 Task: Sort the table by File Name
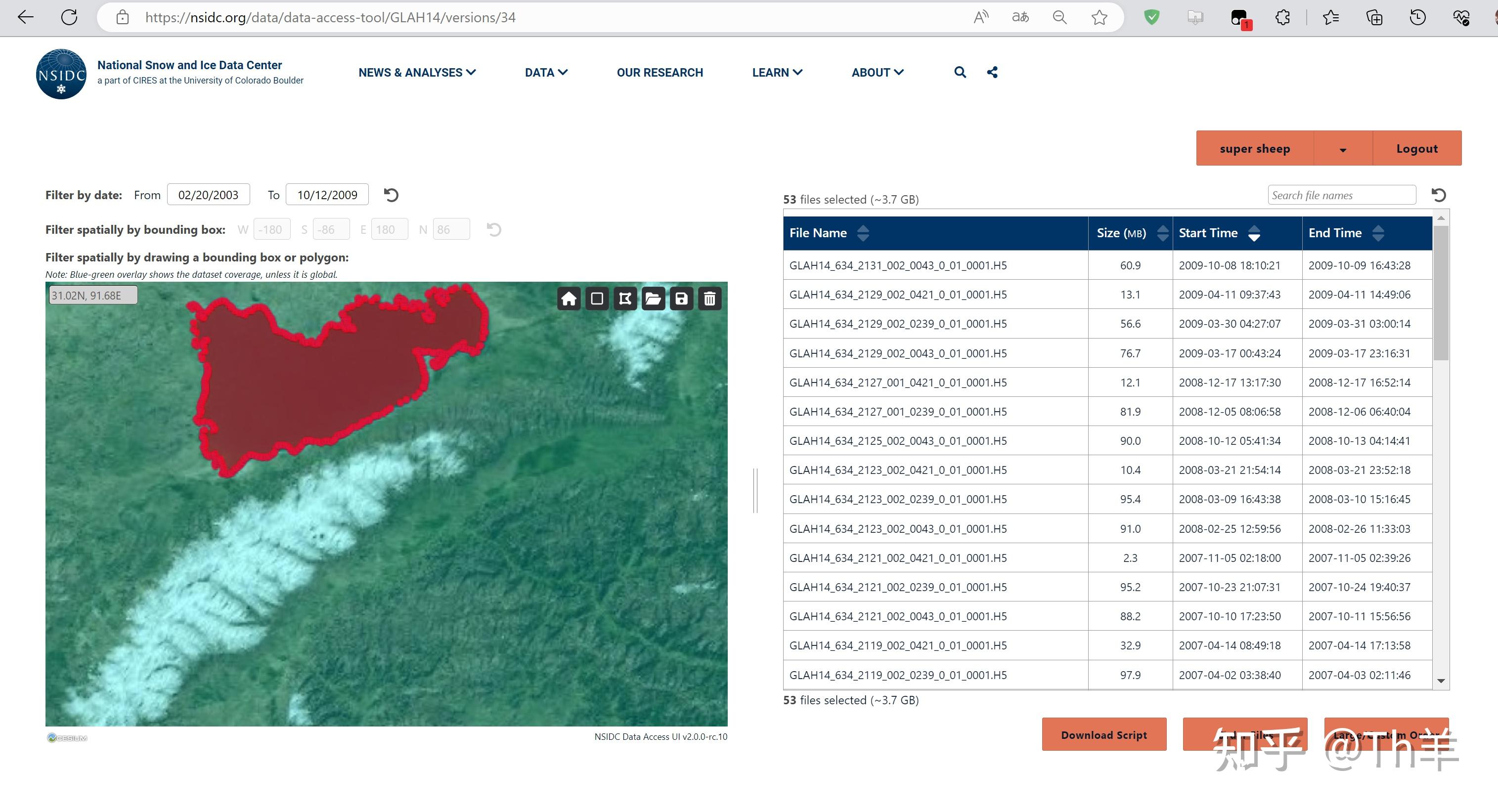(863, 233)
